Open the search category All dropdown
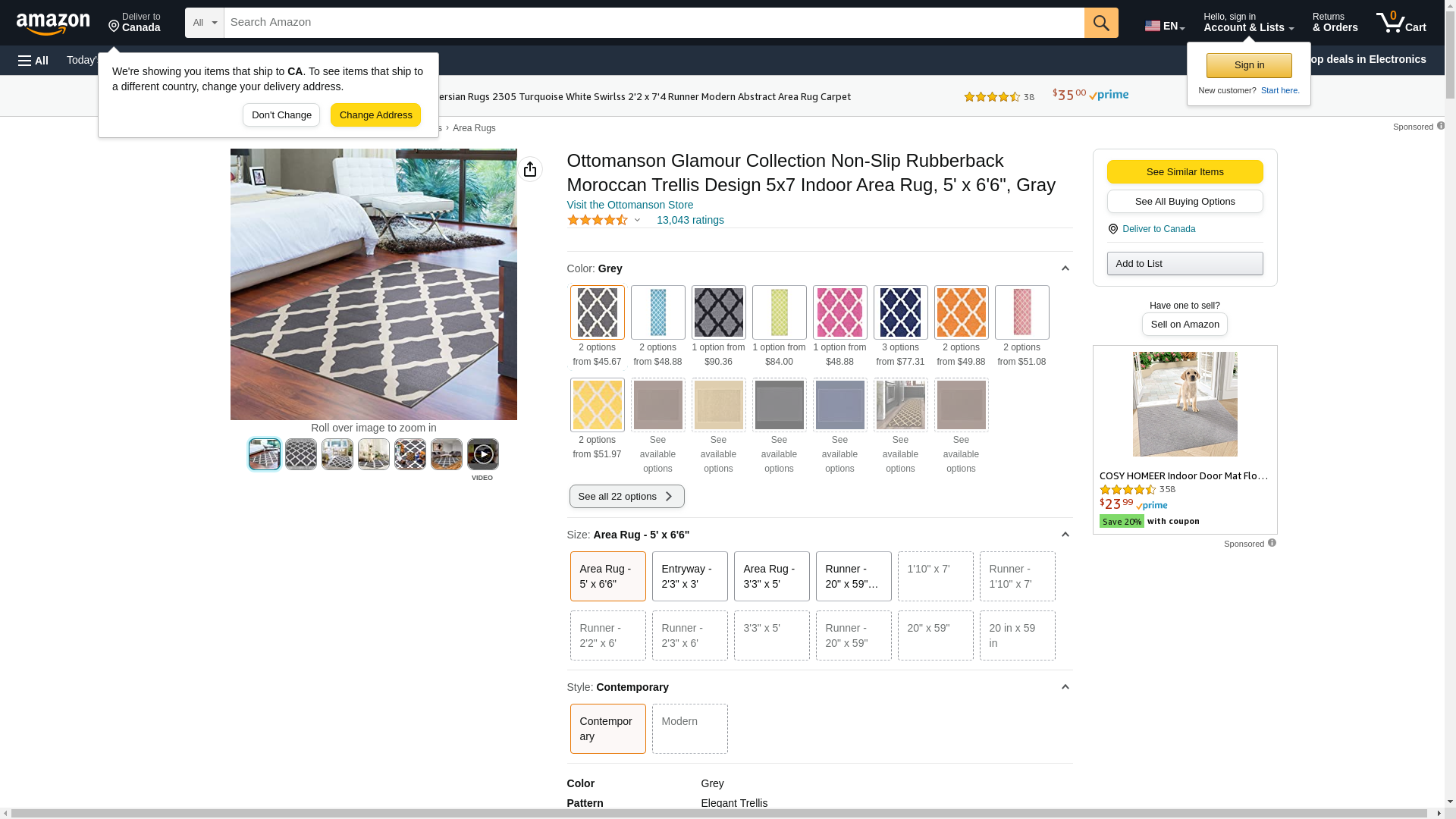This screenshot has height=819, width=1456. click(204, 23)
